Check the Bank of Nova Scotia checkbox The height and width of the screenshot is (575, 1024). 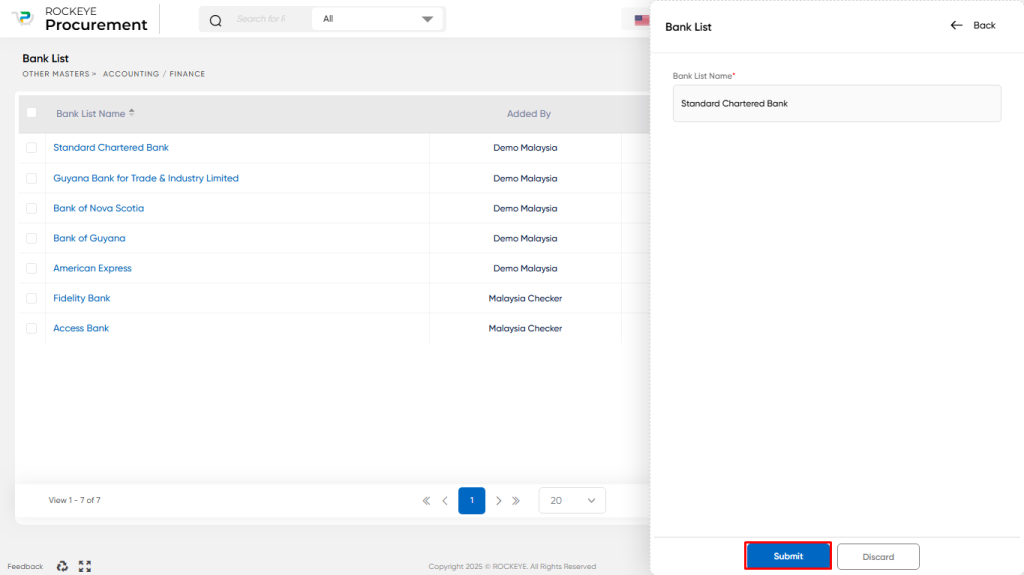point(31,208)
